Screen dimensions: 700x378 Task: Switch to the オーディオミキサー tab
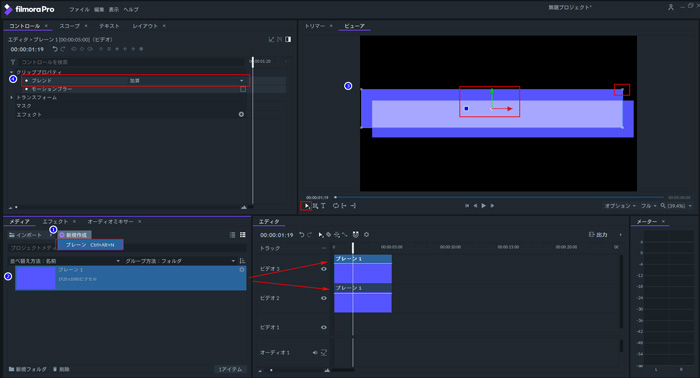pos(110,221)
